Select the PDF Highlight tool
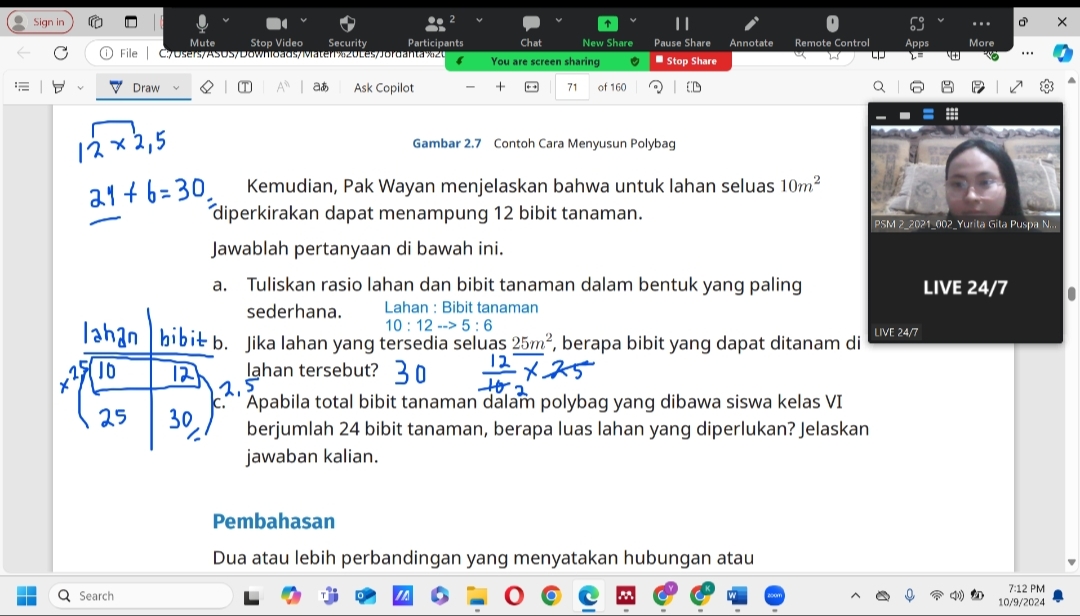This screenshot has height=616, width=1080. tap(59, 87)
